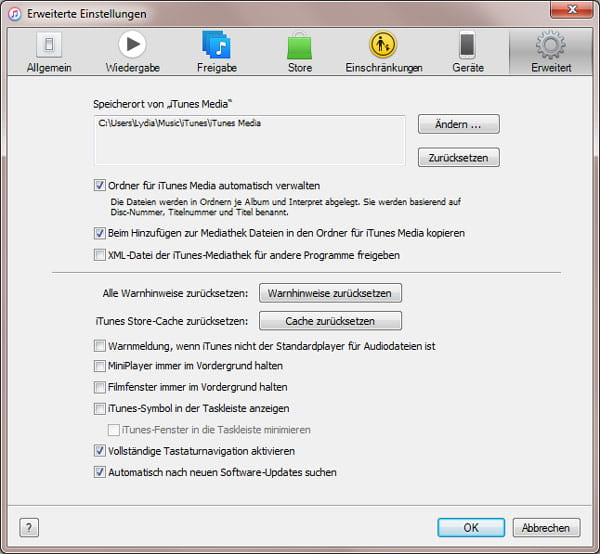Enable iTunes-Symbol in der Taskleiste anzeigen

[100, 409]
